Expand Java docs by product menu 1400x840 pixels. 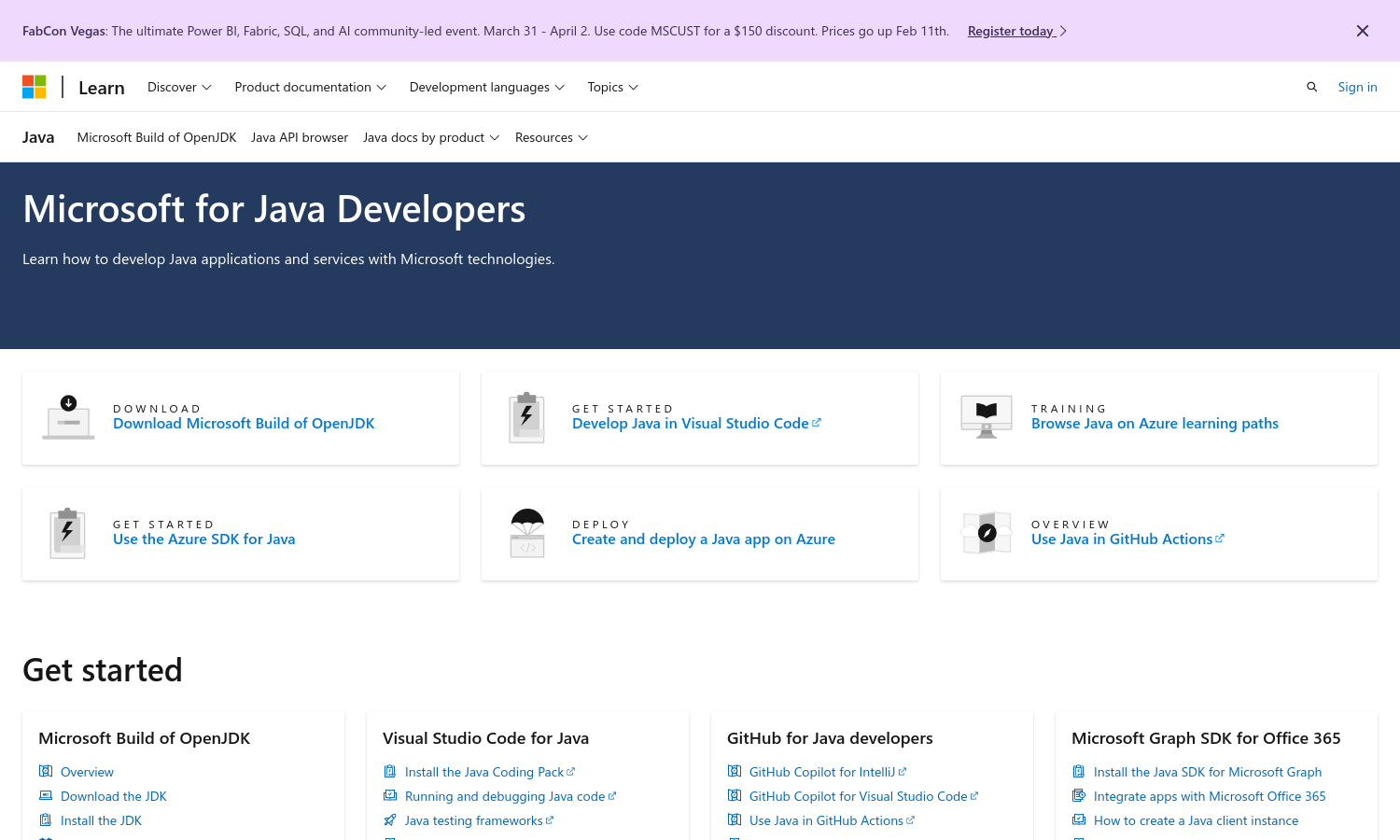coord(431,137)
